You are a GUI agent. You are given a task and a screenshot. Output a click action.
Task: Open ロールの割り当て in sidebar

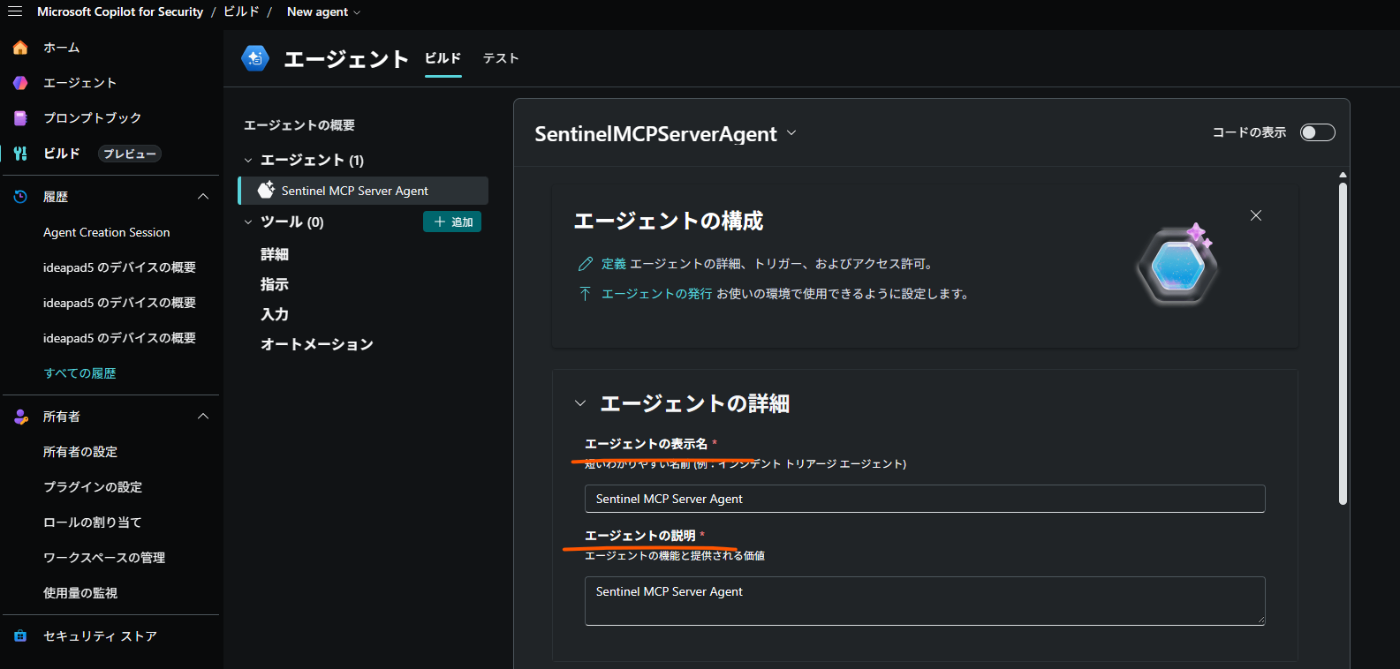pos(92,522)
